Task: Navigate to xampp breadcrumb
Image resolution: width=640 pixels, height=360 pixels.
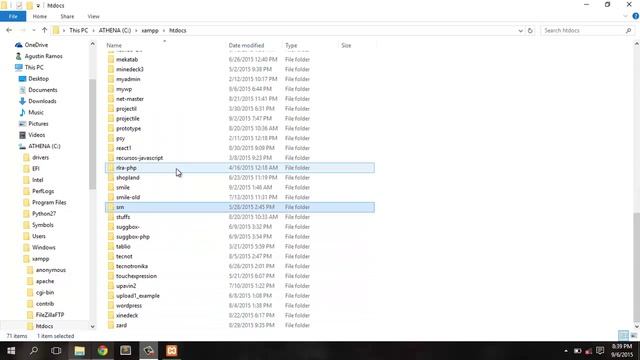Action: point(150,30)
